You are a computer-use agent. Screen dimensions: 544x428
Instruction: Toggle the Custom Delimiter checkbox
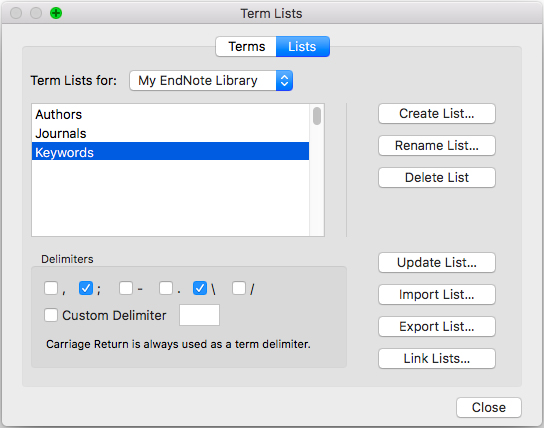(51, 315)
